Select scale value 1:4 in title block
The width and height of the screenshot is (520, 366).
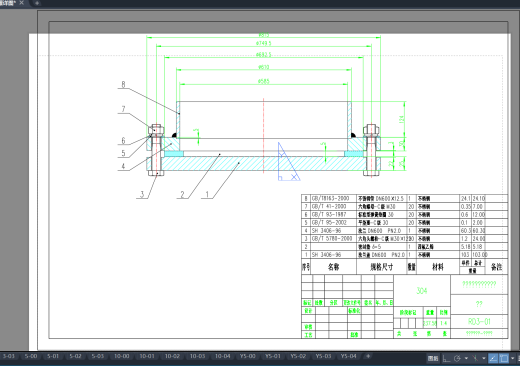click(443, 323)
